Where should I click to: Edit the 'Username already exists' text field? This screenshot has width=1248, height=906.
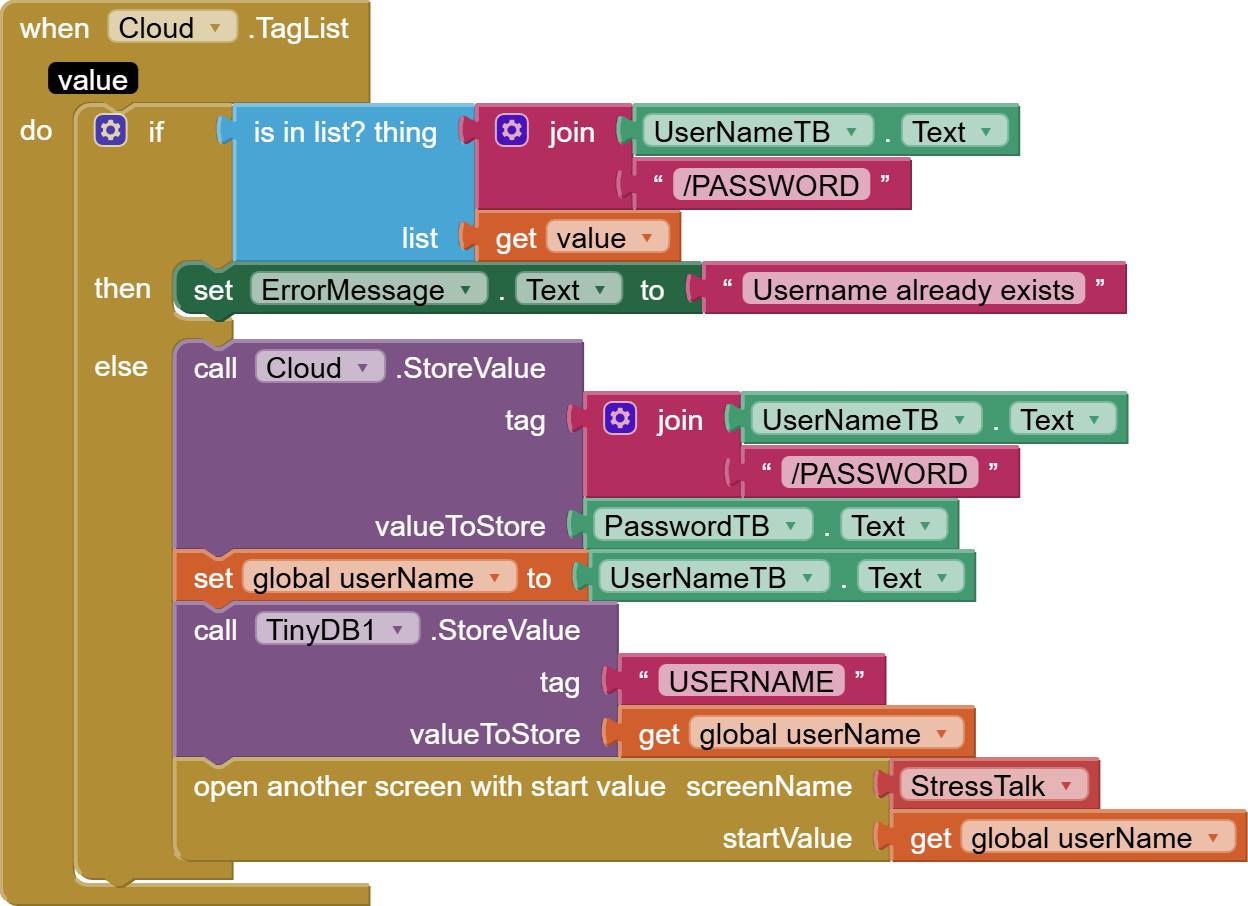coord(913,290)
